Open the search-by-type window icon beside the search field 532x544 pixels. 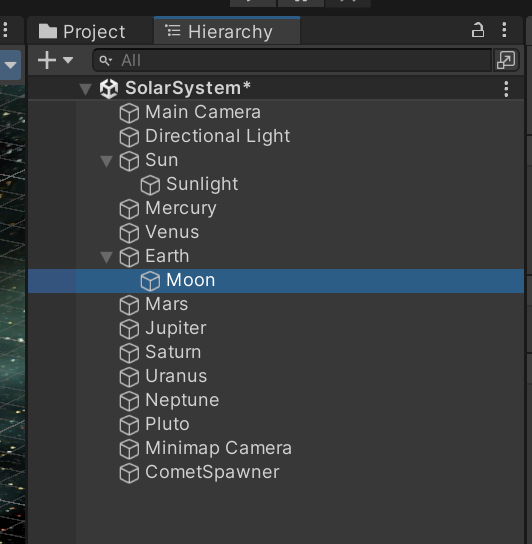point(506,60)
